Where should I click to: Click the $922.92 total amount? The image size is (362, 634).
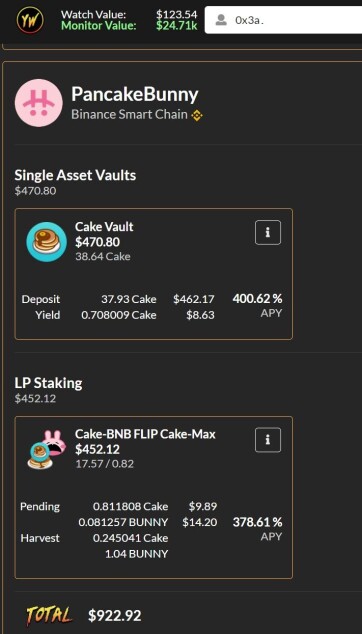(x=115, y=616)
